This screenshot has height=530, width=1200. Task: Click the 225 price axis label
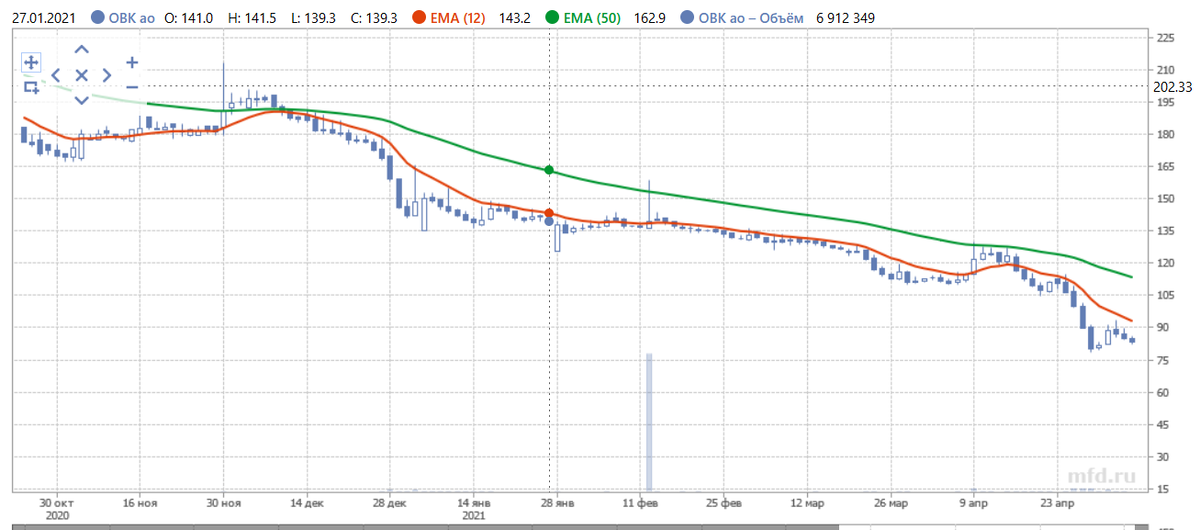(1165, 38)
